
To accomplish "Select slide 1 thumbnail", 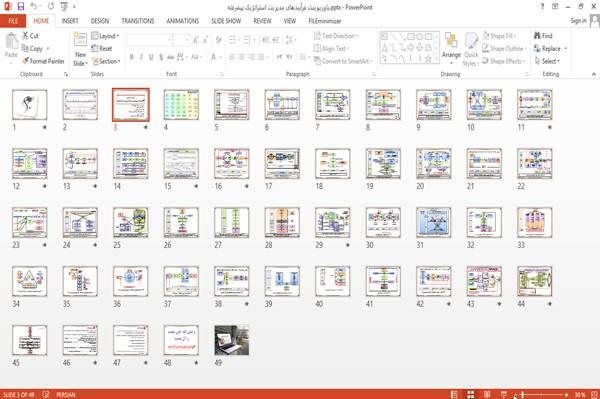I will point(29,105).
